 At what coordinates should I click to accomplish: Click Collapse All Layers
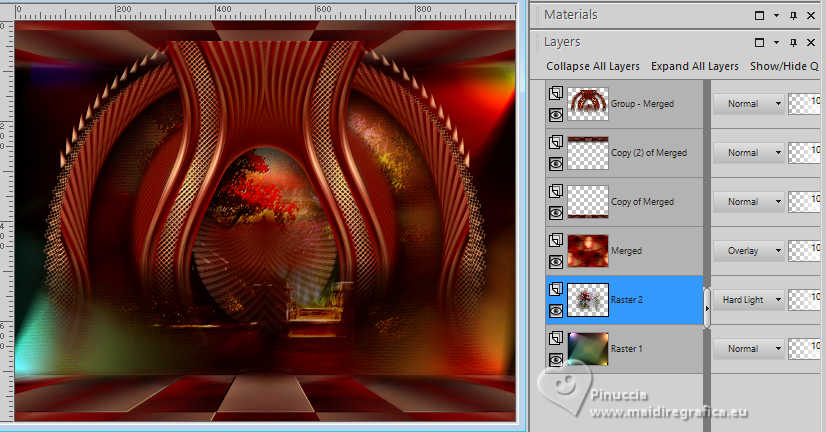(593, 66)
